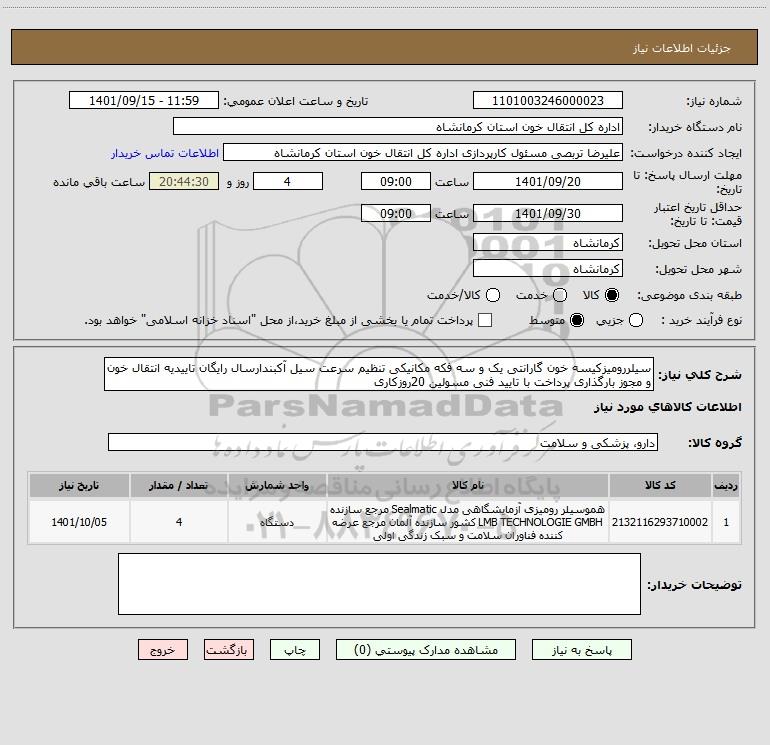Select the کالا/خدمت radio button
The width and height of the screenshot is (770, 745).
(493, 295)
